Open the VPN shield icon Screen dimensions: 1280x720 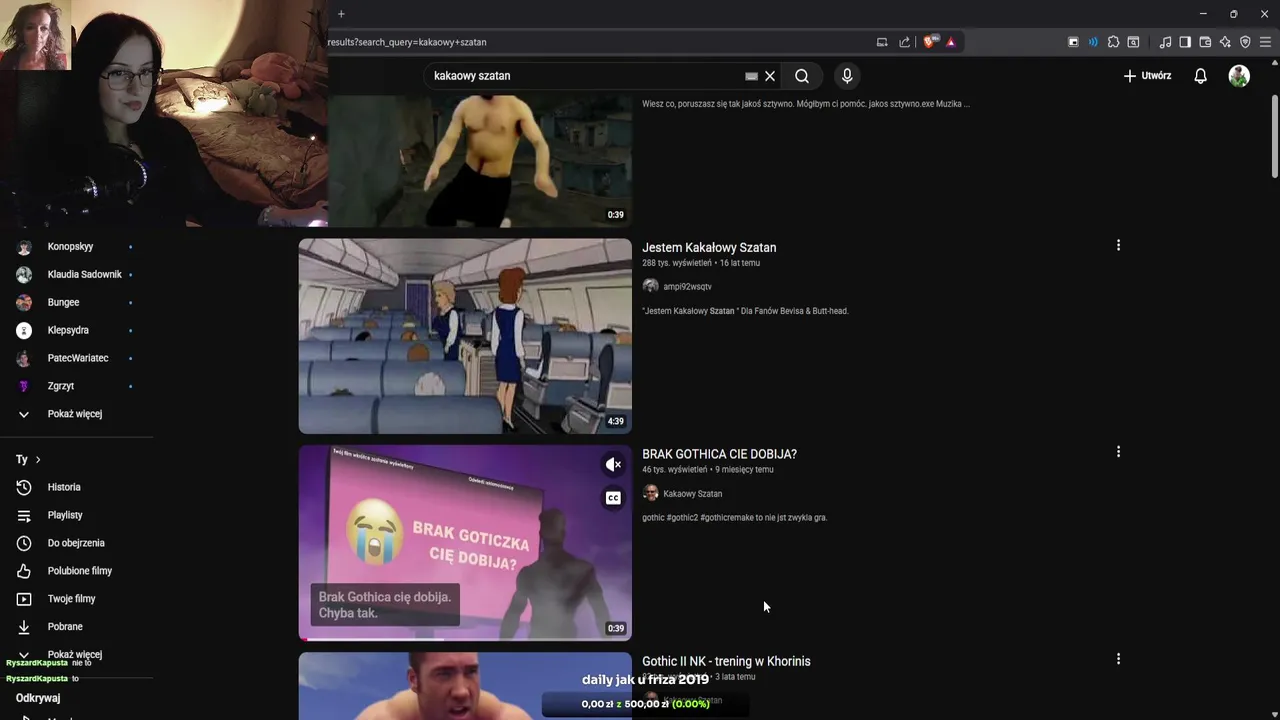coord(1245,42)
